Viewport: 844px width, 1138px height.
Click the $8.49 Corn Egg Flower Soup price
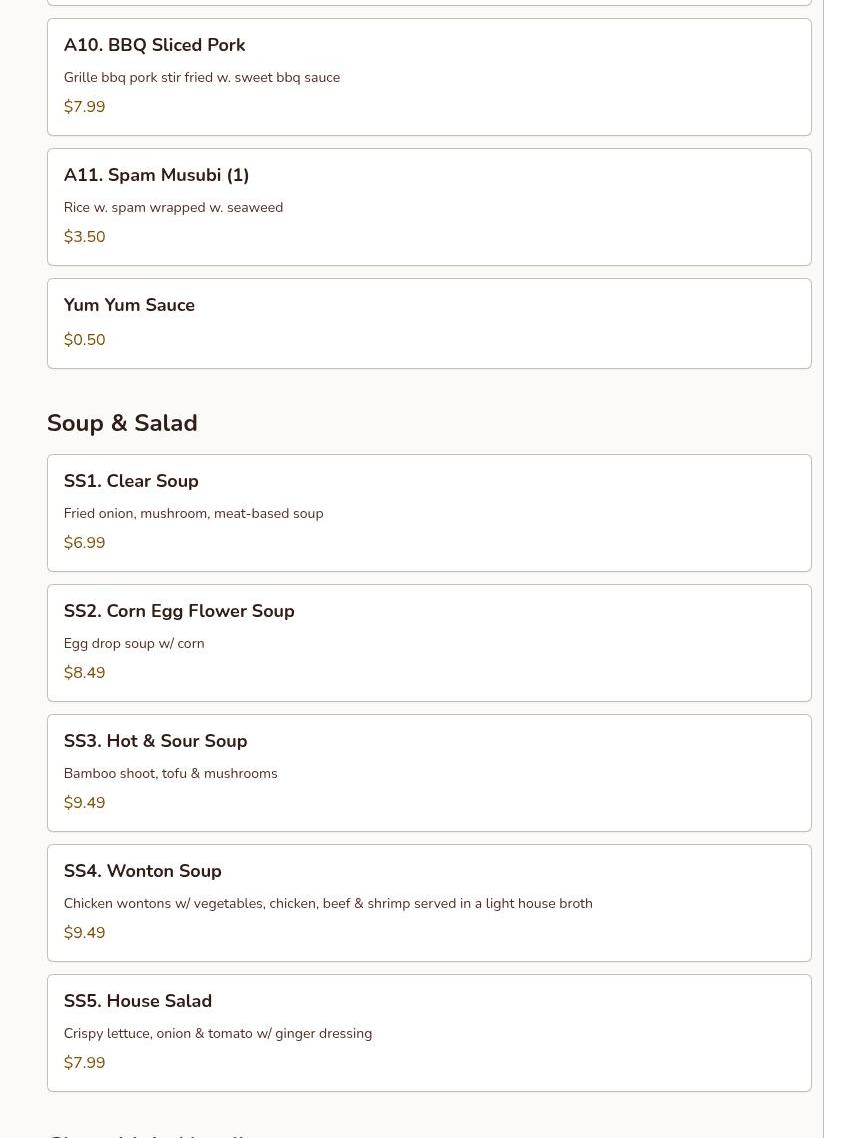tap(84, 673)
